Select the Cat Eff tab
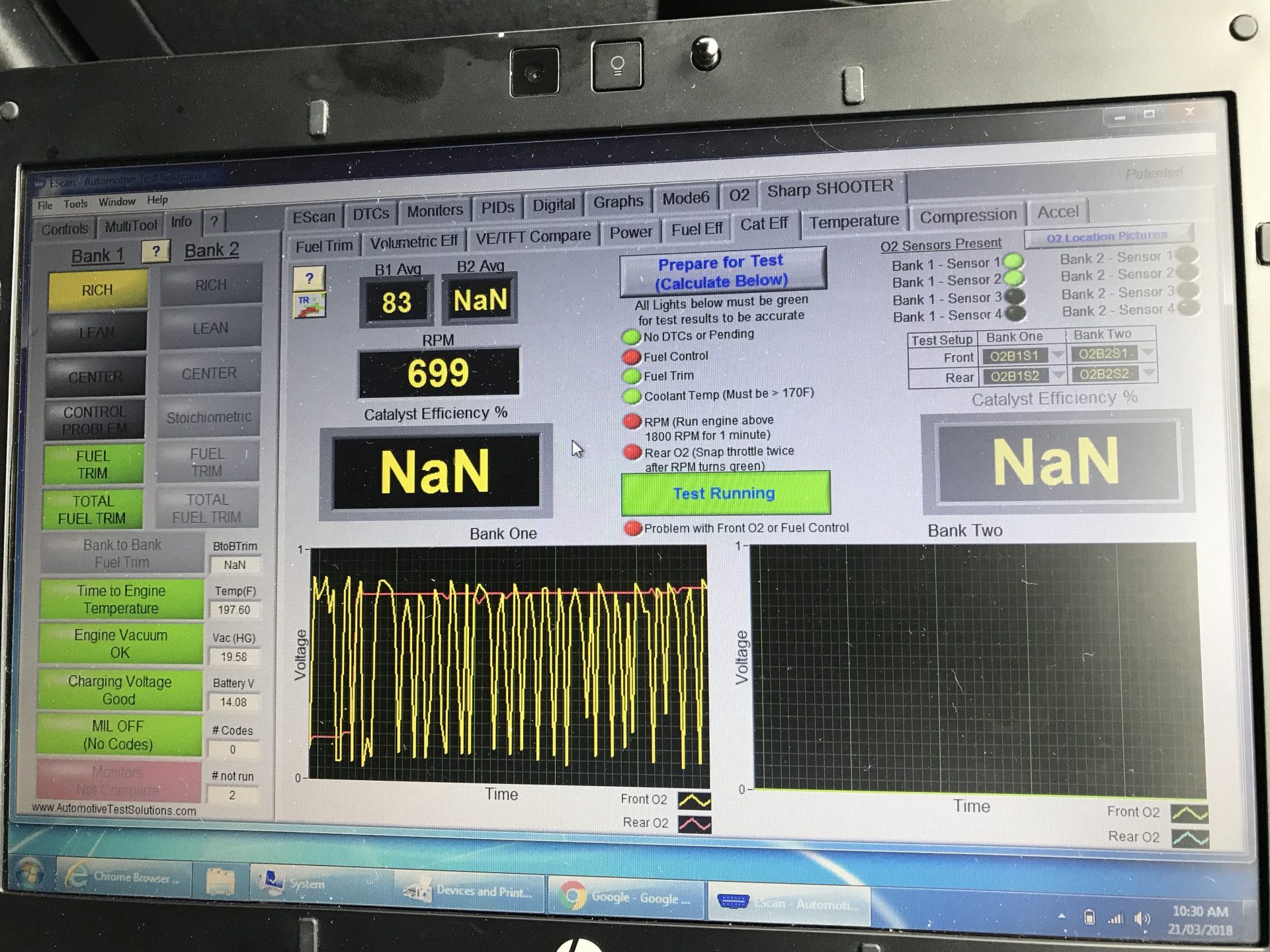 [764, 224]
